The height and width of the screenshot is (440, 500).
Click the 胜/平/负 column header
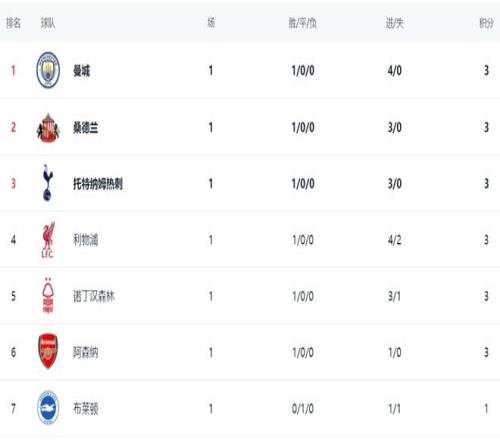(302, 23)
